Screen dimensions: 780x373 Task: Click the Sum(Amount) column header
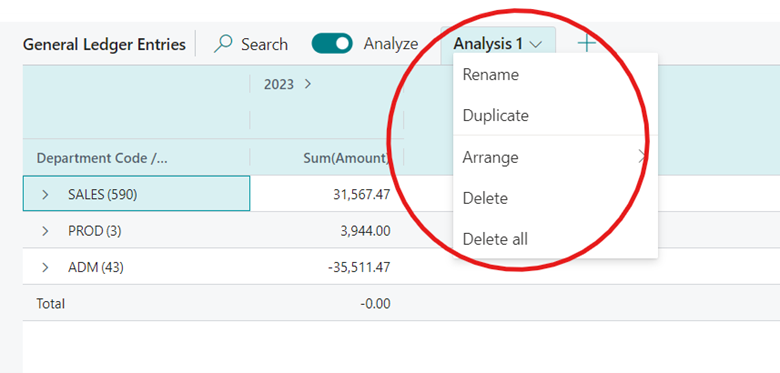347,158
